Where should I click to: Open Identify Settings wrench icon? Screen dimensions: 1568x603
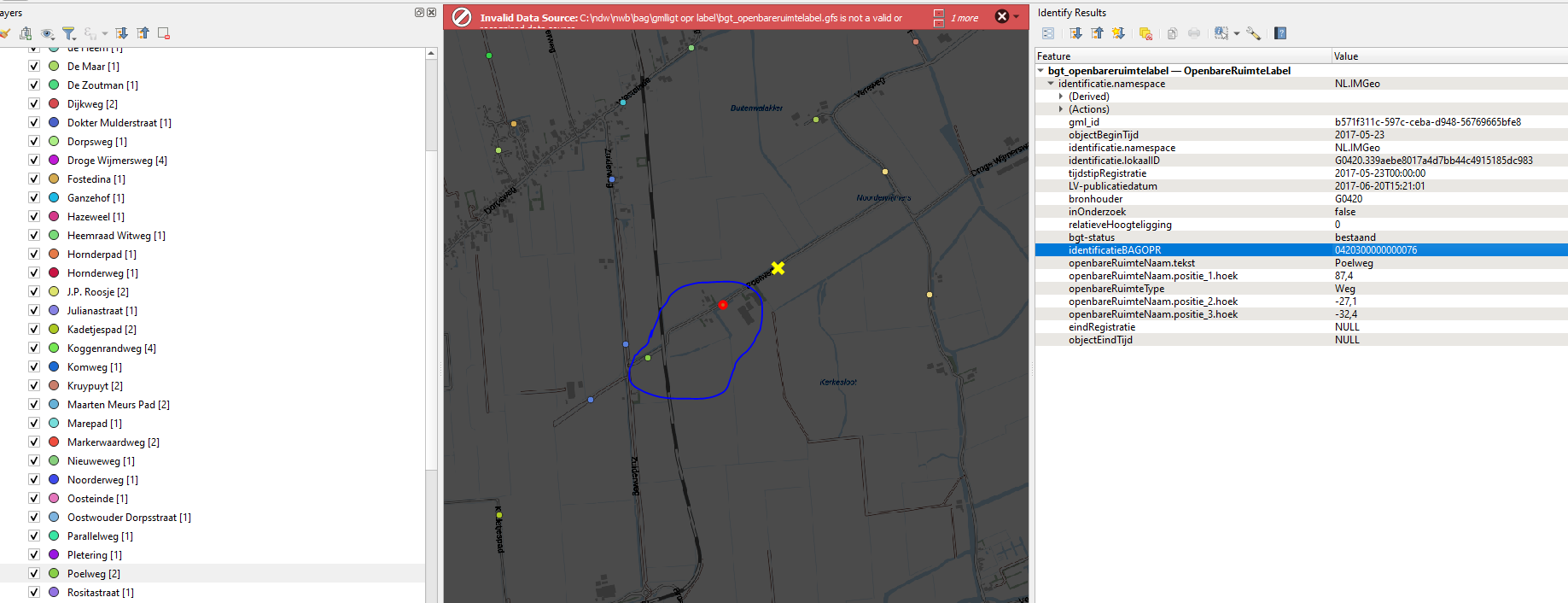(1253, 33)
